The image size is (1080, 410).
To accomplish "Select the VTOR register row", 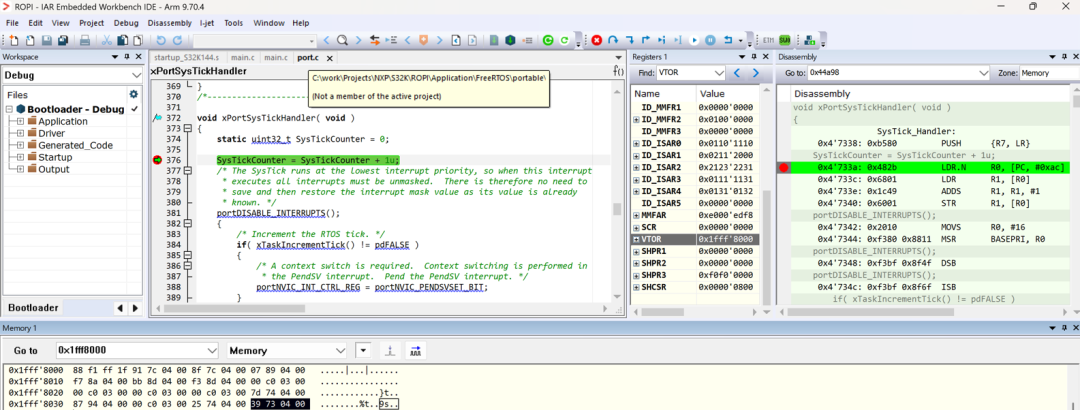I will [x=696, y=239].
